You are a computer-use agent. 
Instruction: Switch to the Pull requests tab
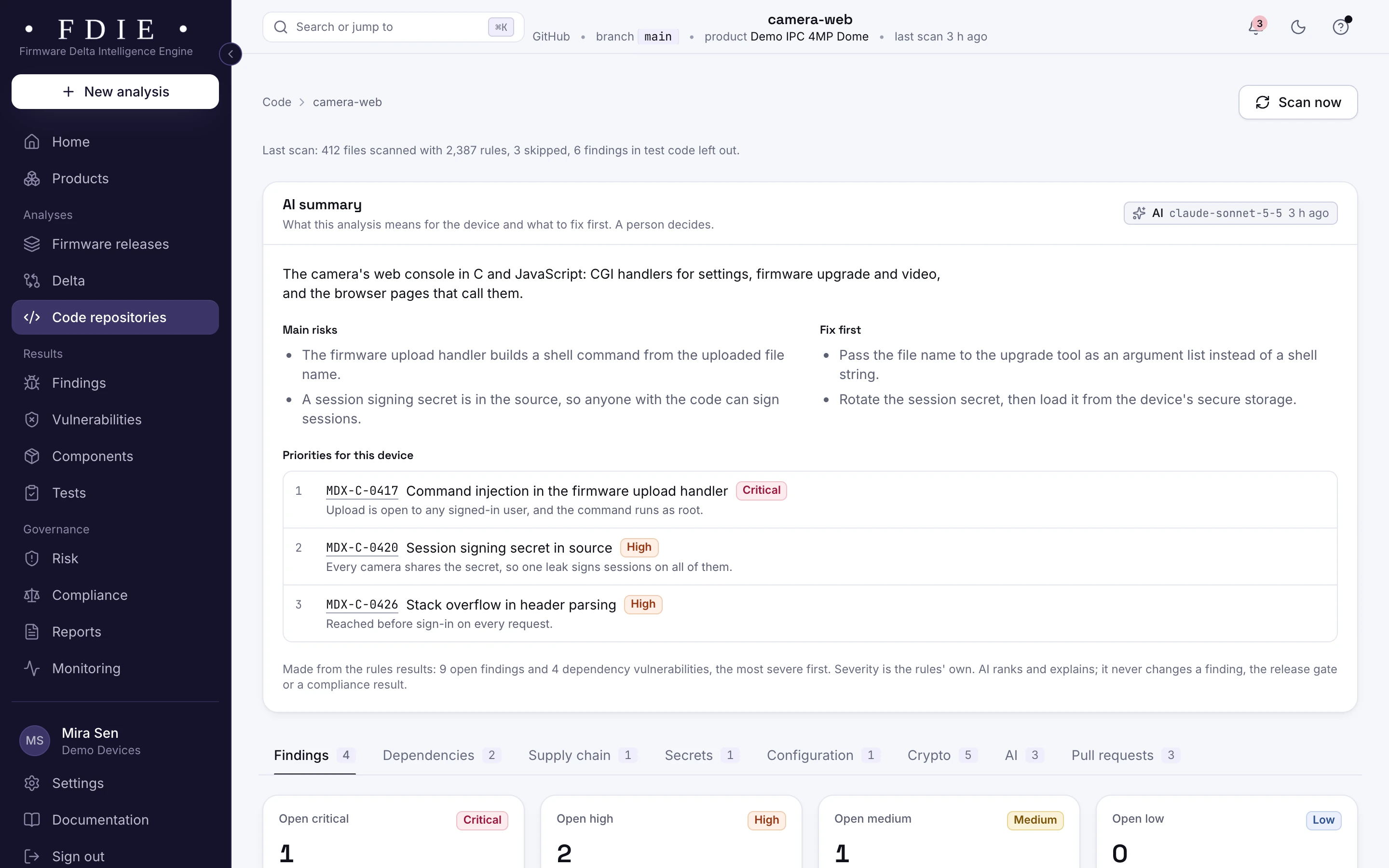tap(1125, 755)
